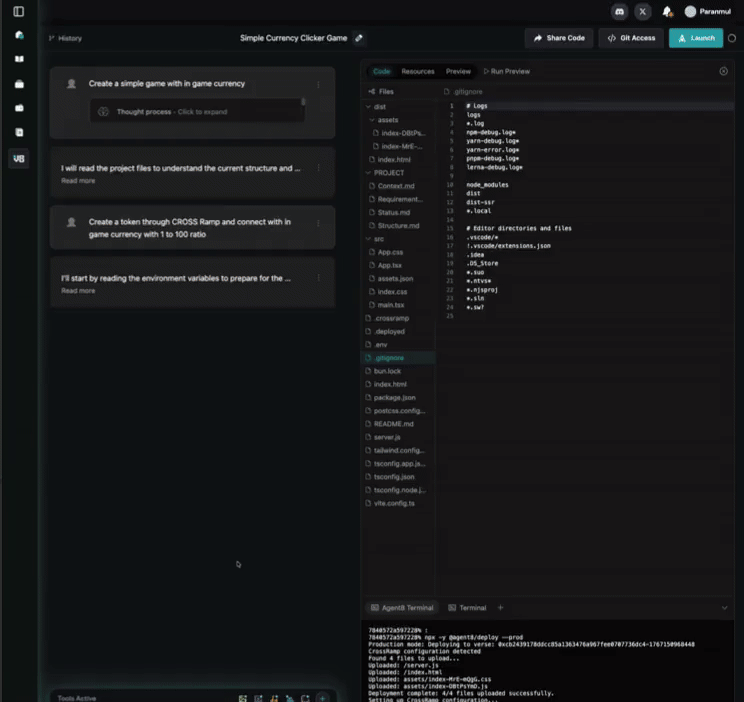Open index.css file in src

392,292
